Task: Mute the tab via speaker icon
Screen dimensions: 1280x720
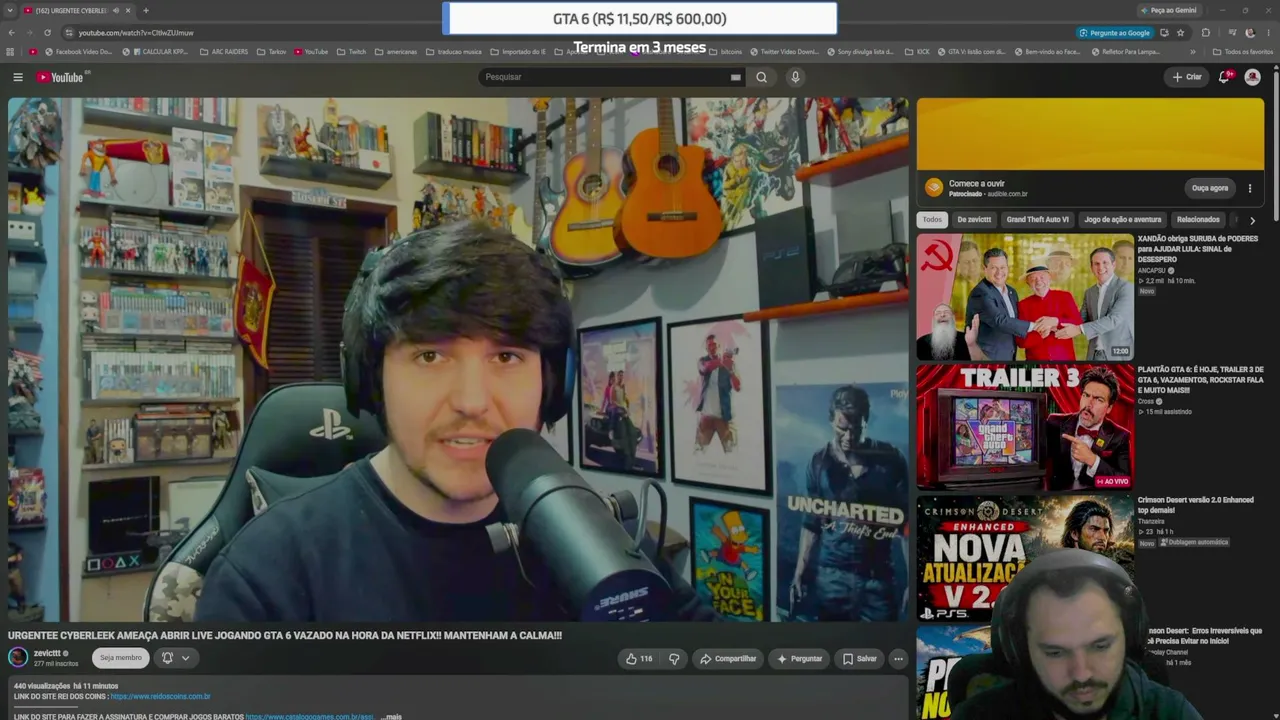Action: click(x=116, y=10)
